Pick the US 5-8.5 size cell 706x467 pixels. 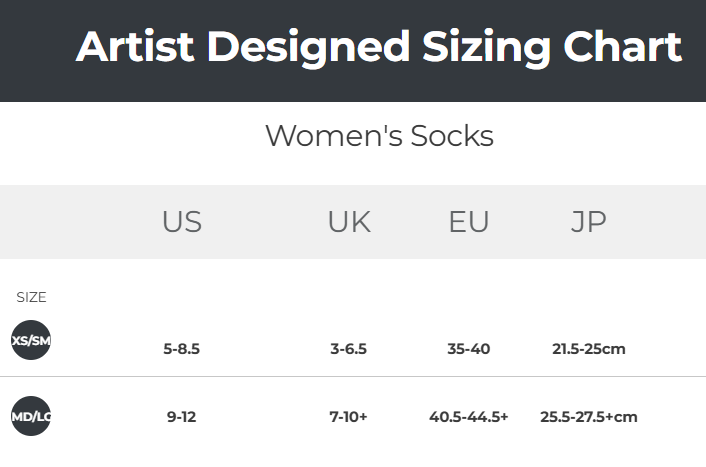coord(182,349)
